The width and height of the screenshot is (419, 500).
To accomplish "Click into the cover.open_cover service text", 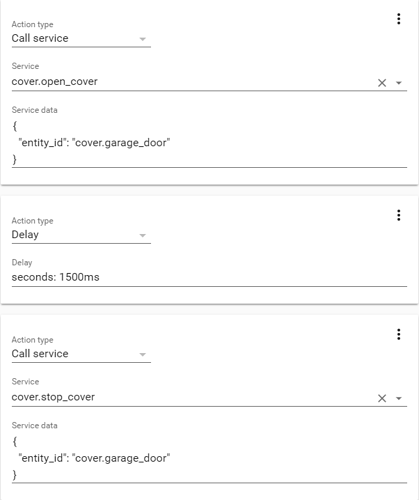I will click(55, 82).
